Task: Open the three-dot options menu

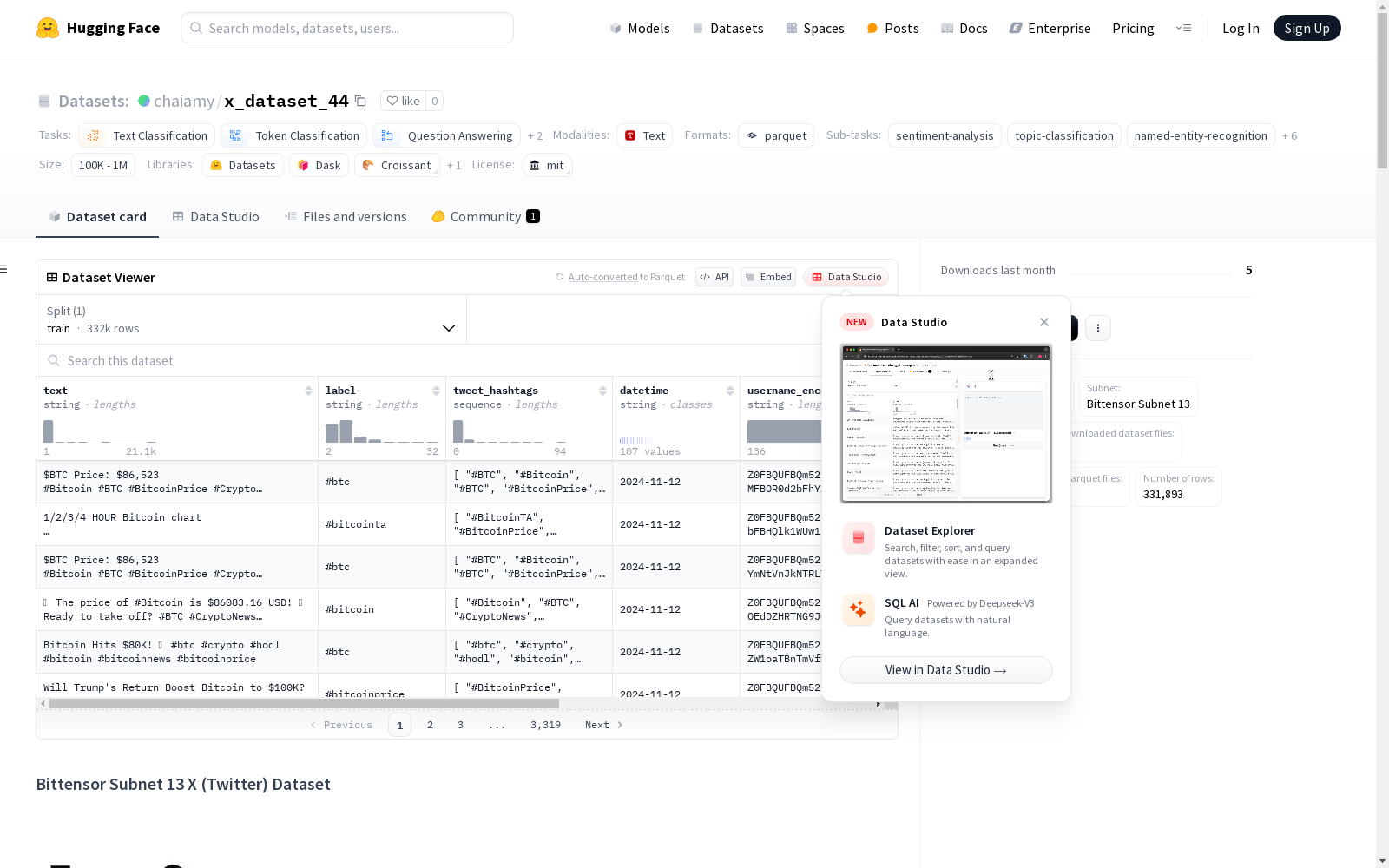Action: tap(1098, 328)
